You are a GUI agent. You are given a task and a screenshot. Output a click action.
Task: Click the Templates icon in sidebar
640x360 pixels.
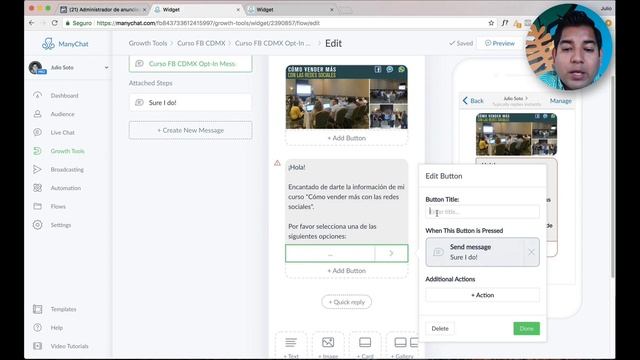(x=38, y=309)
